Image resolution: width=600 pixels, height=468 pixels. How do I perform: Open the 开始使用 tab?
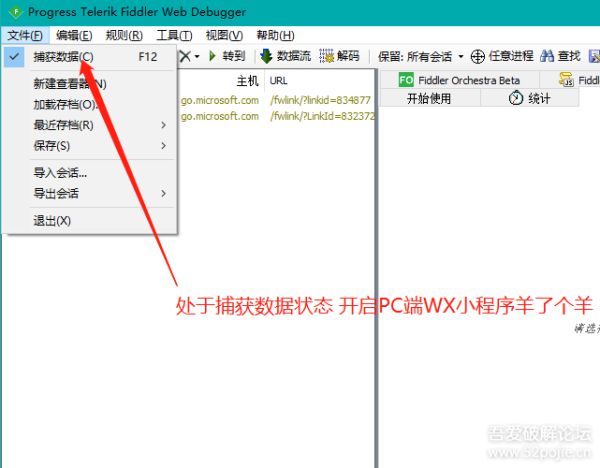tap(429, 98)
